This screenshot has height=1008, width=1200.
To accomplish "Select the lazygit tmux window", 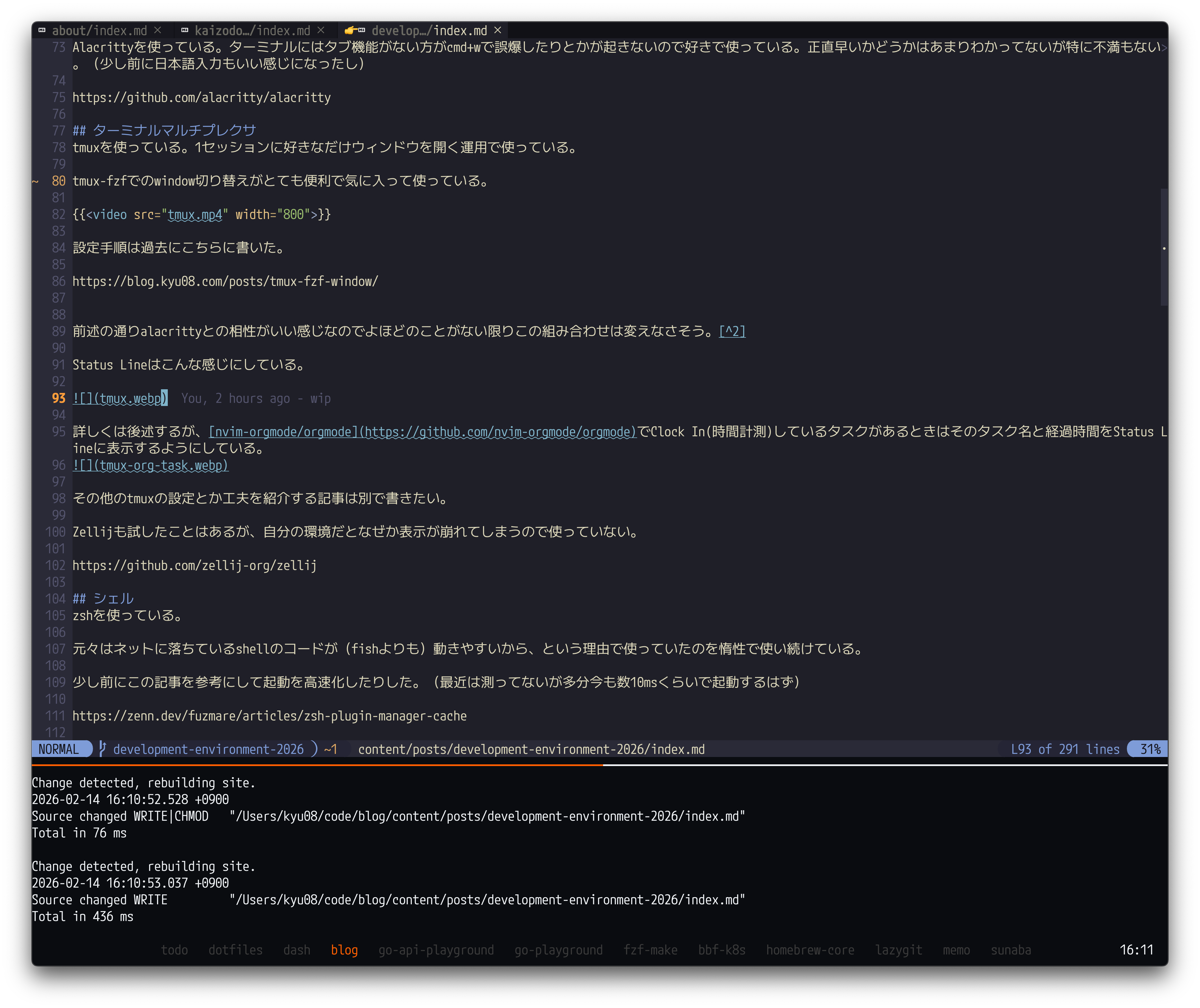I will [898, 950].
